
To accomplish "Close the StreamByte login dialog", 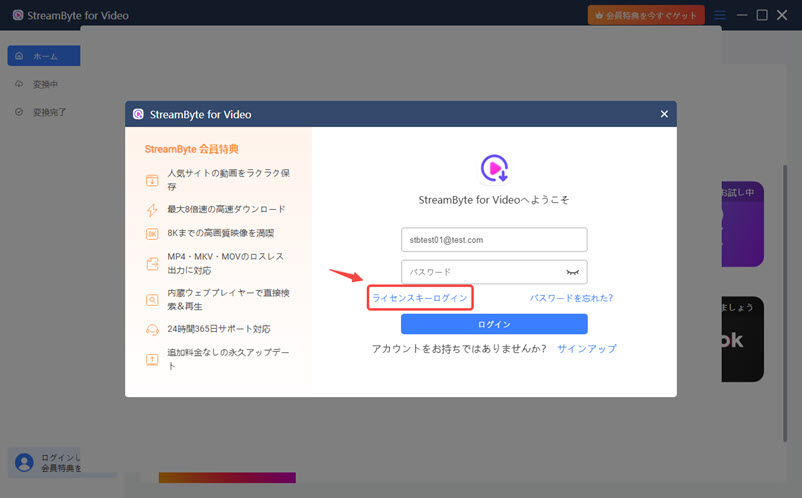I will [664, 114].
